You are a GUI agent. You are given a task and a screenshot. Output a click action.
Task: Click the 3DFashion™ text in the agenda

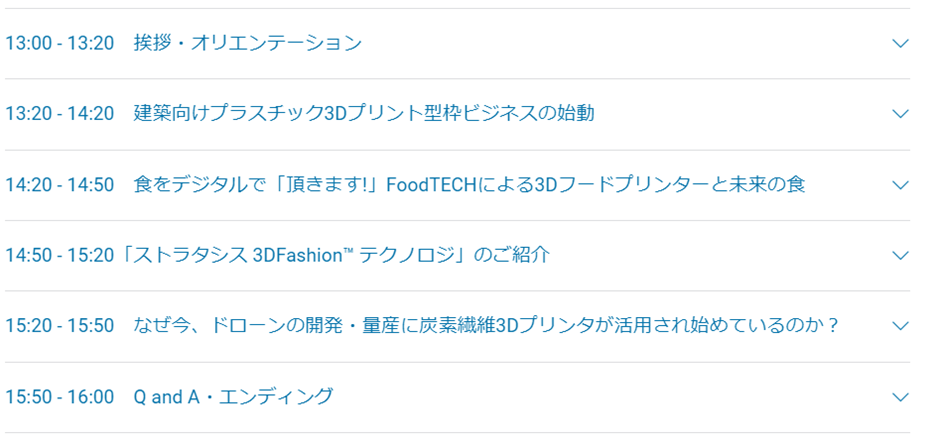(x=304, y=255)
